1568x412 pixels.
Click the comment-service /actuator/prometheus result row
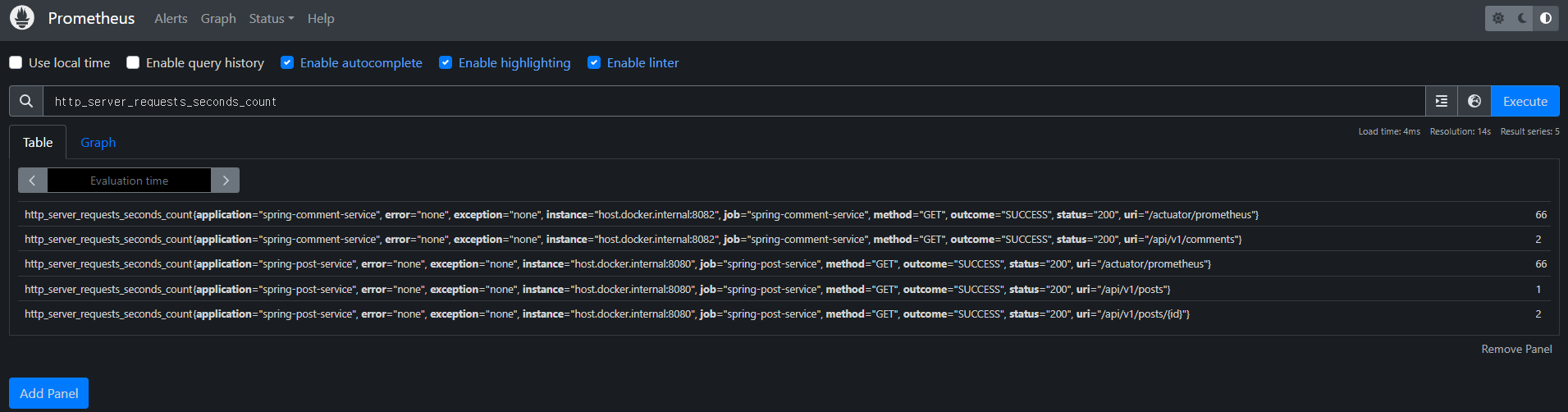pos(784,214)
